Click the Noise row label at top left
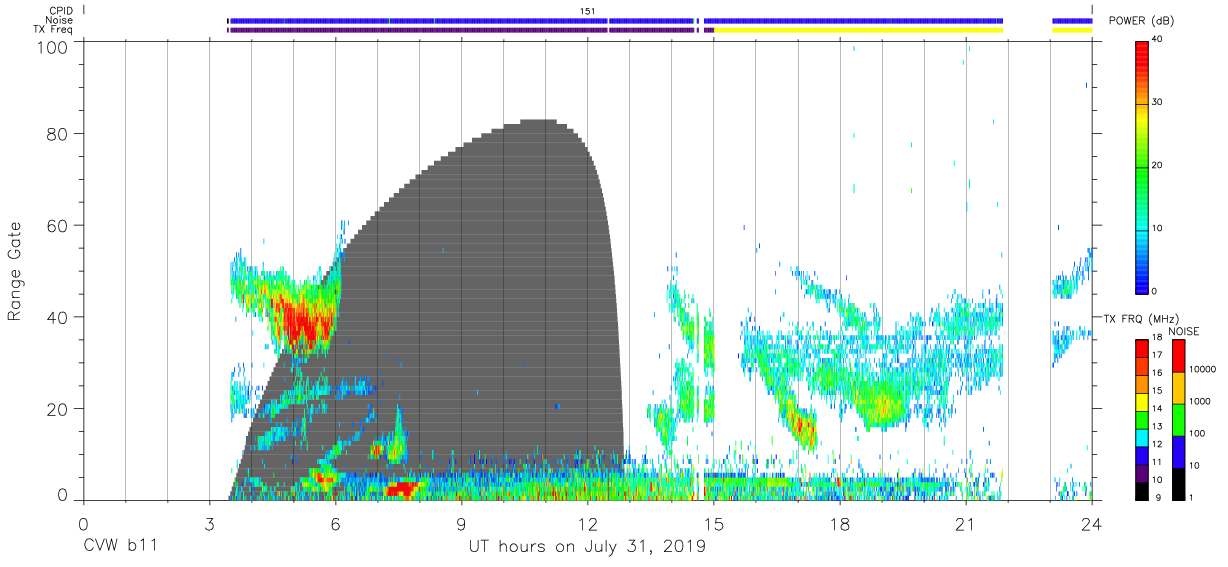The image size is (1228, 567). pyautogui.click(x=59, y=20)
